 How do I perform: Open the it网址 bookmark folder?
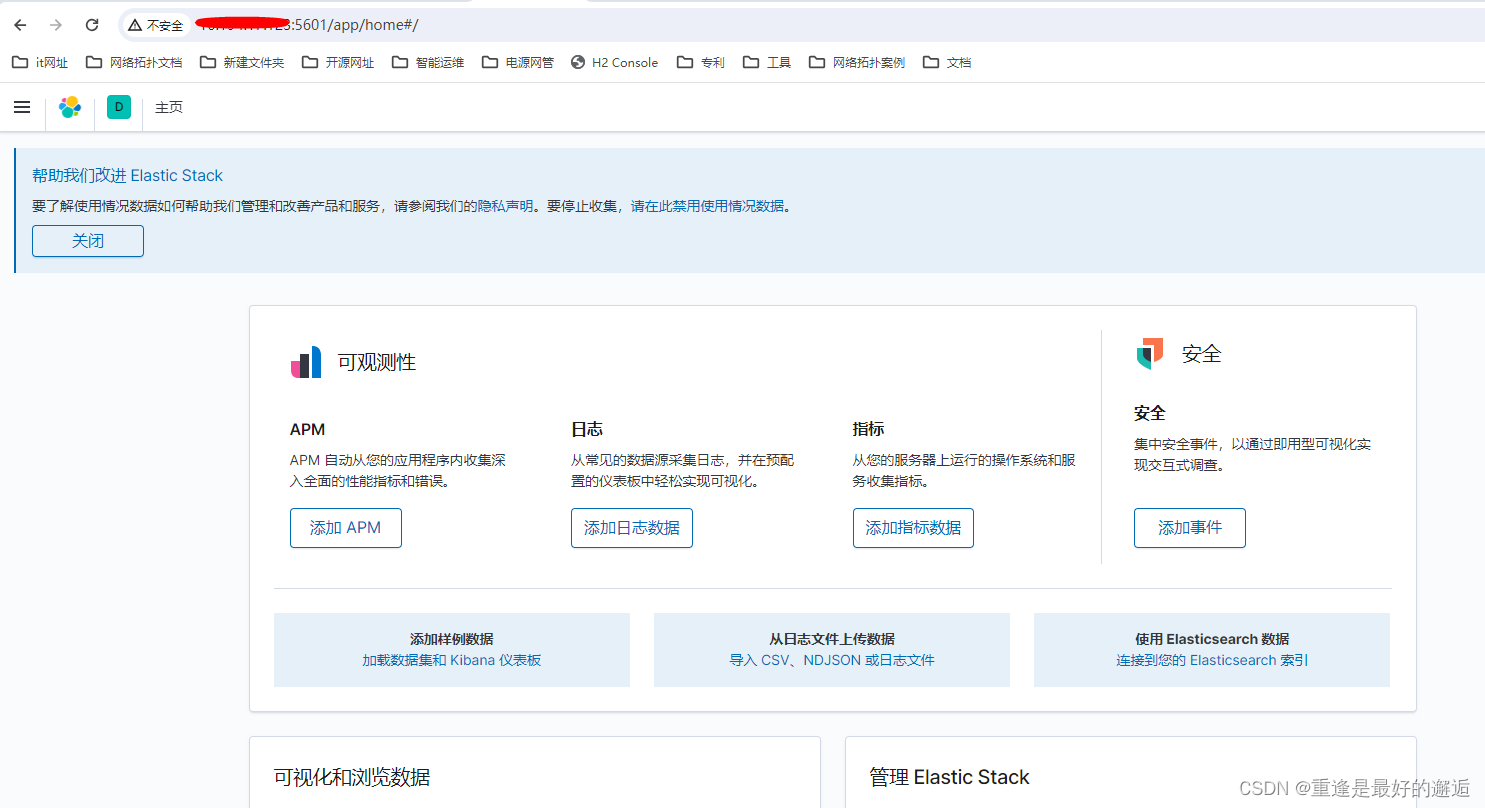click(41, 62)
